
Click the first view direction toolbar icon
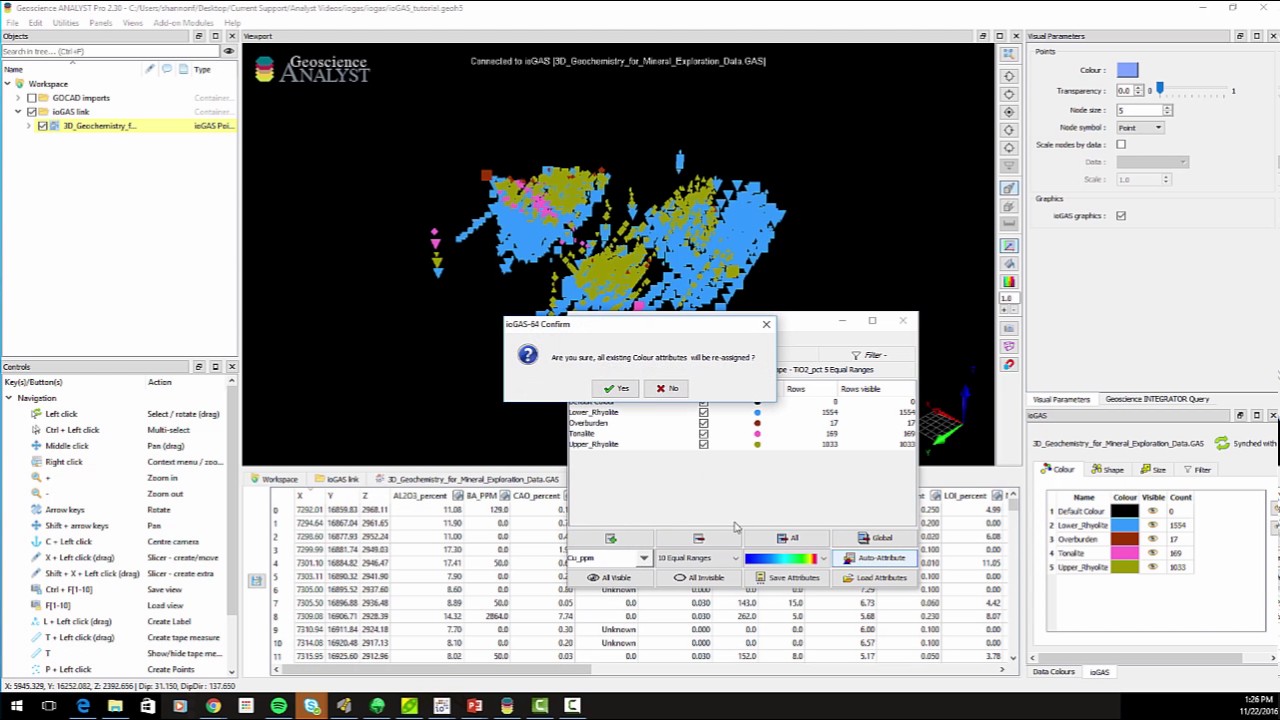[x=1009, y=77]
